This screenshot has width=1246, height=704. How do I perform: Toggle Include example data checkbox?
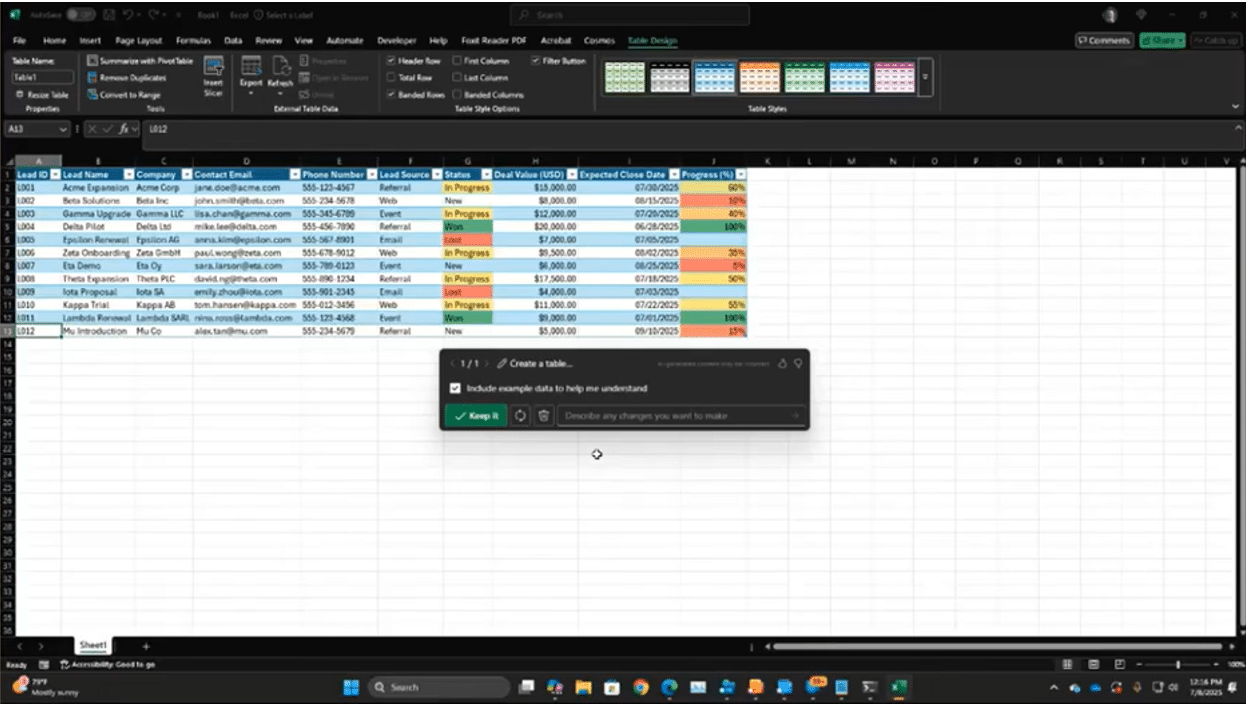click(x=455, y=388)
